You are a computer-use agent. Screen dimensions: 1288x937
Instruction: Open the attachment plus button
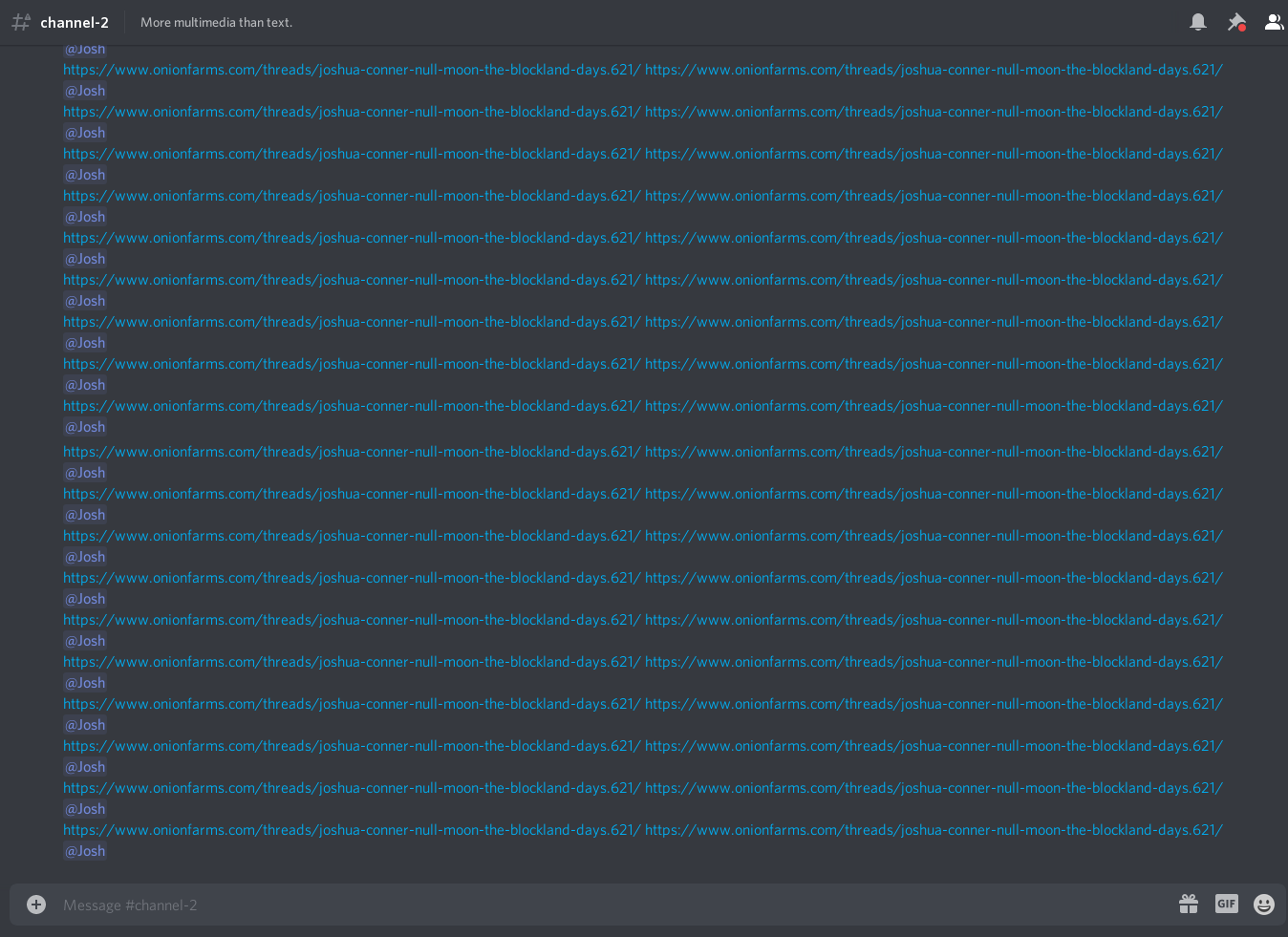pyautogui.click(x=36, y=905)
